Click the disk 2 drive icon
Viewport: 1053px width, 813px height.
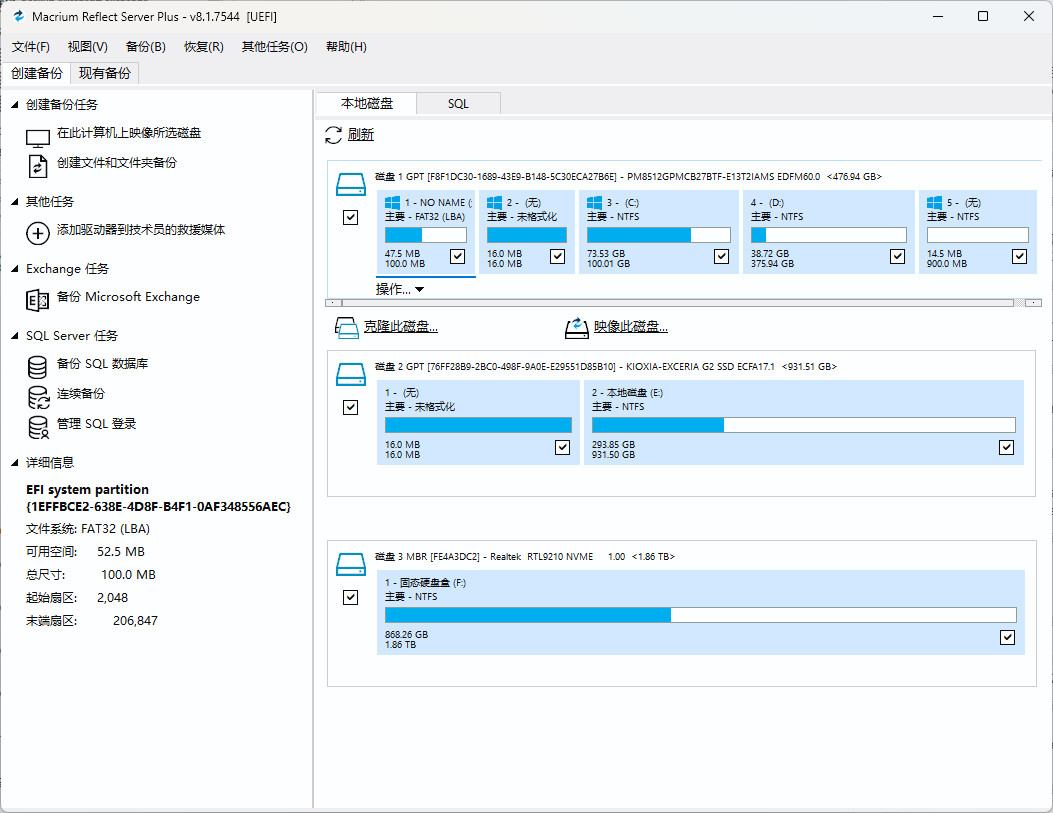[x=351, y=374]
